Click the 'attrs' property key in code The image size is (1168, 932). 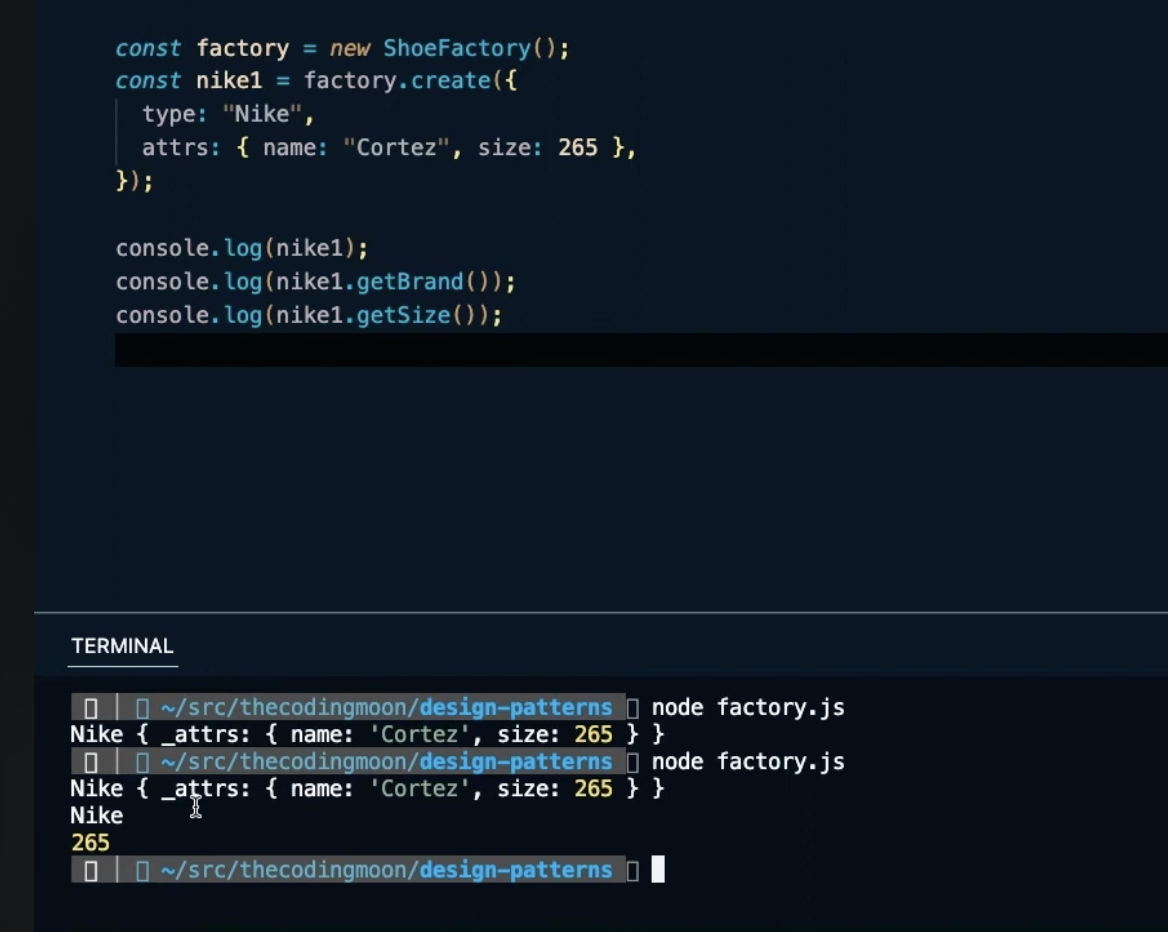[176, 148]
